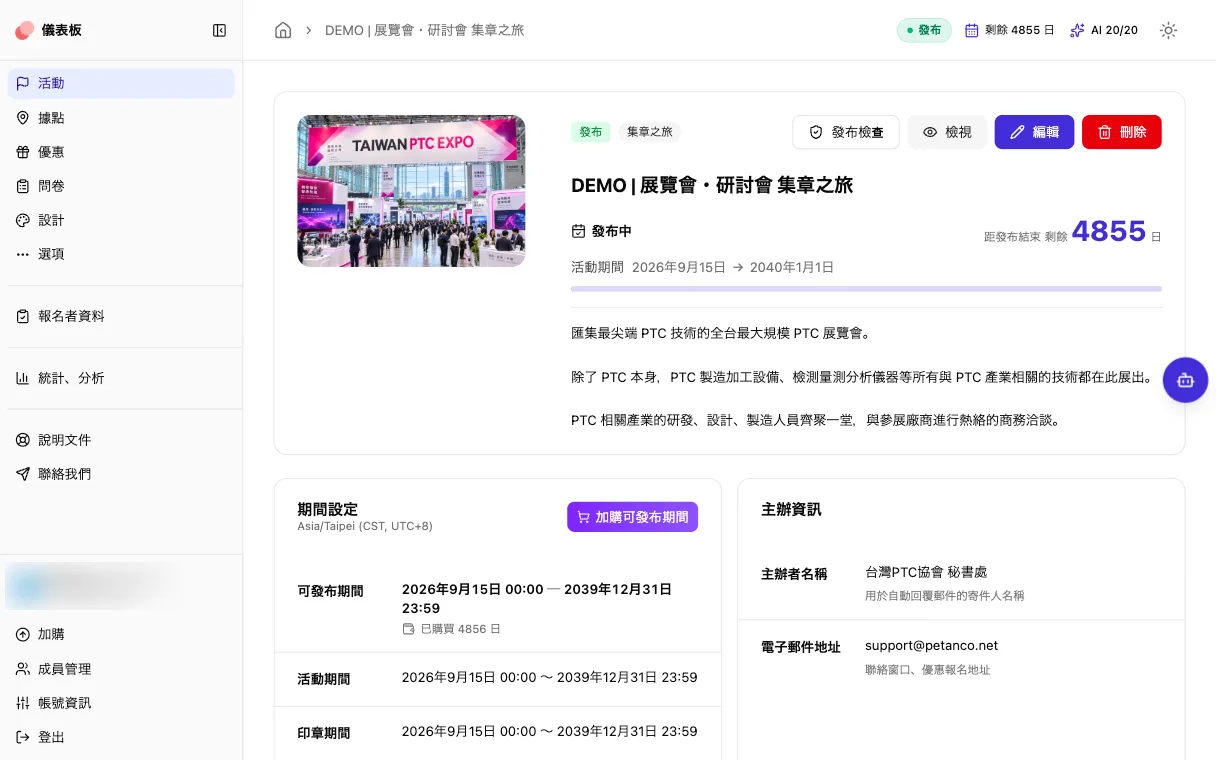Click the 加購可發布期間 button
The width and height of the screenshot is (1216, 760).
click(x=632, y=517)
